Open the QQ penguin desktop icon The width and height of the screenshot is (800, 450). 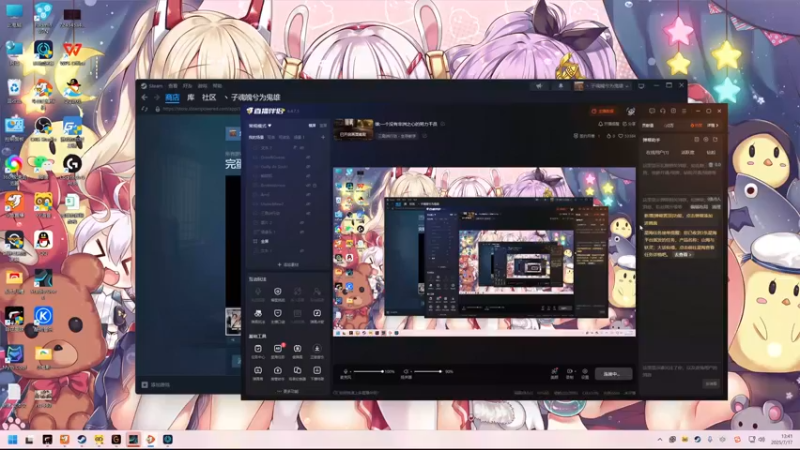pos(43,243)
